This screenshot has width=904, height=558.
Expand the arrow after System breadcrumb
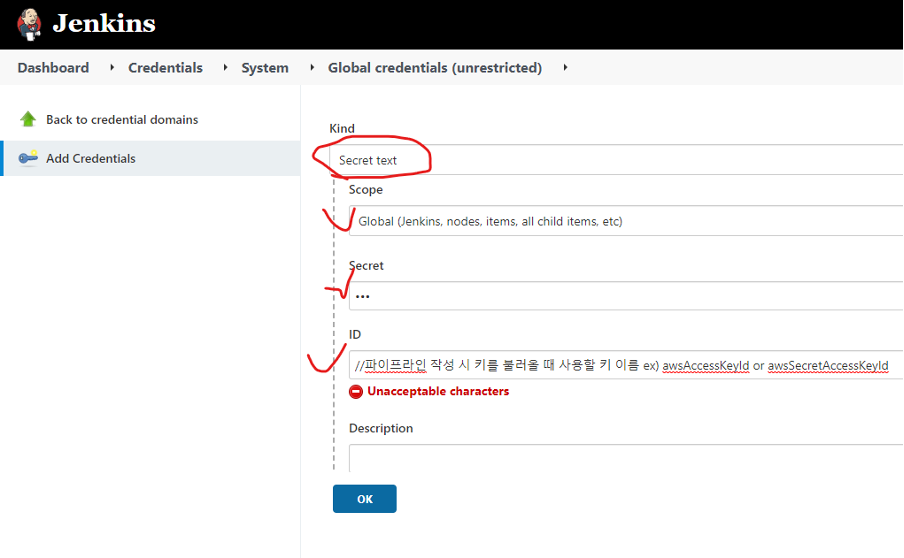pos(312,67)
